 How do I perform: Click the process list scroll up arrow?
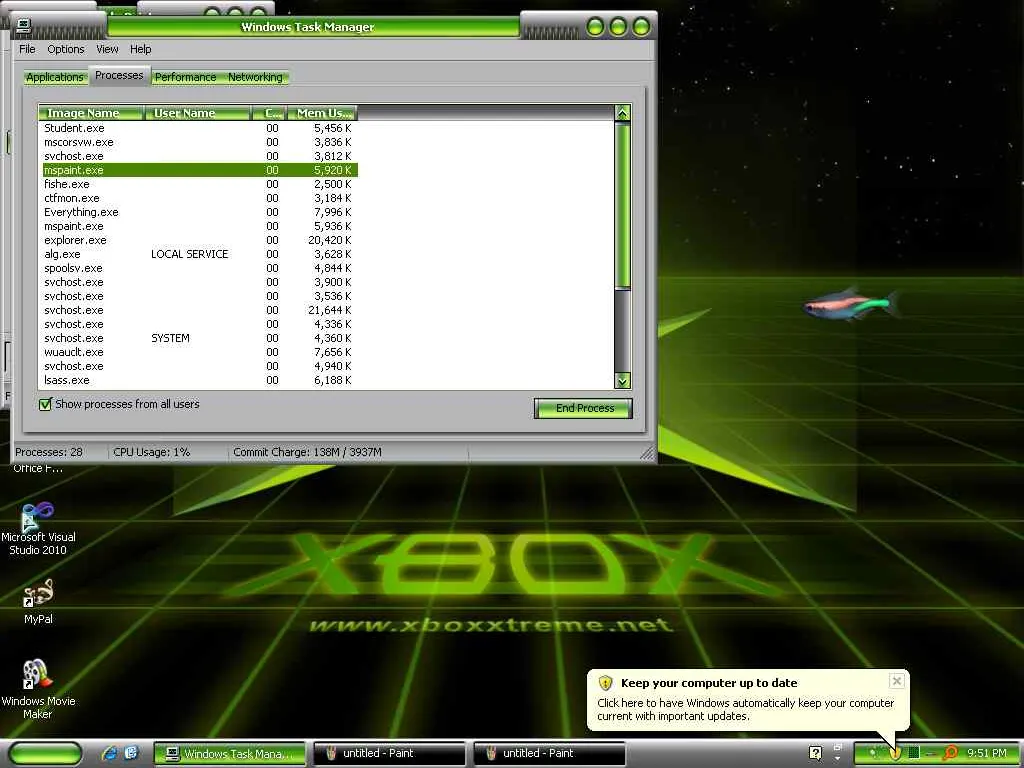[x=622, y=114]
